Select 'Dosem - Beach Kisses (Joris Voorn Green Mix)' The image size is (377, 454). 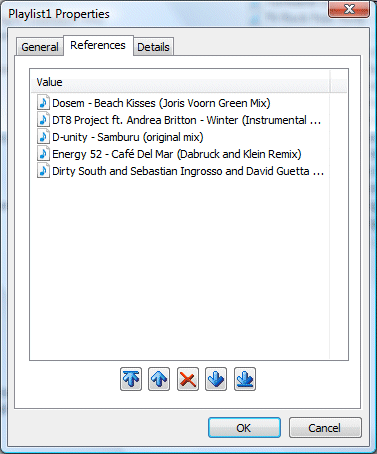161,103
